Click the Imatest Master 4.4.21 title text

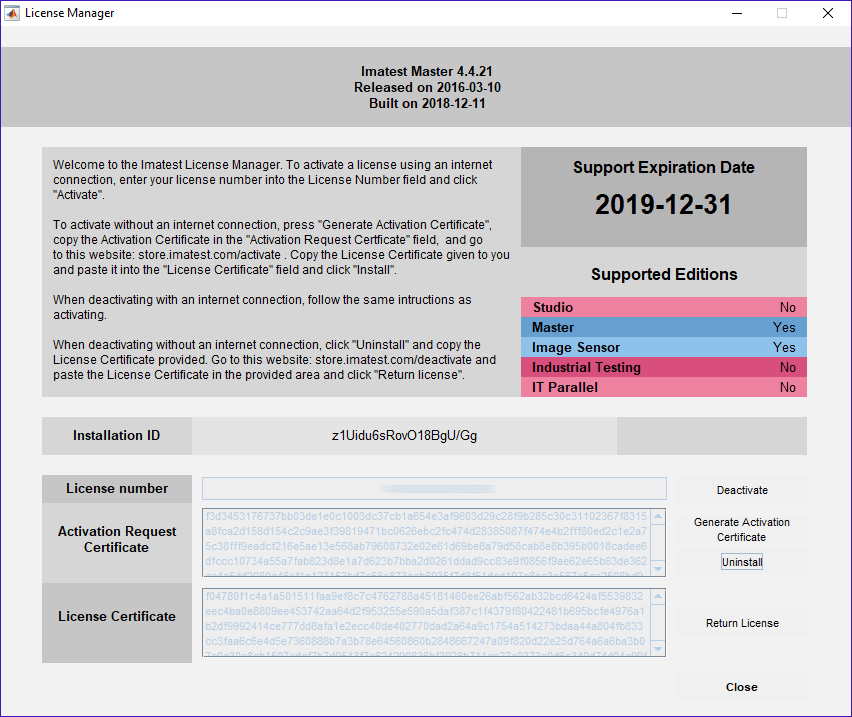tap(427, 72)
